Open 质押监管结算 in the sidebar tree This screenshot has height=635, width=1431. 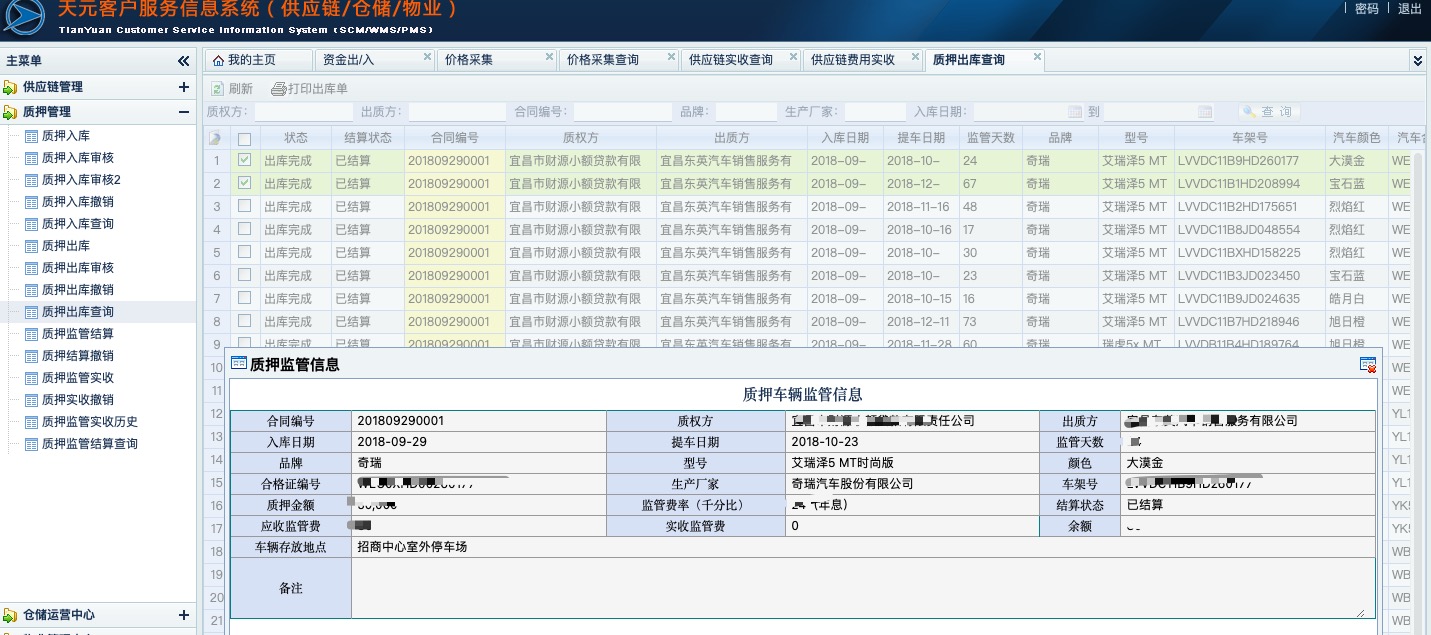coord(77,334)
